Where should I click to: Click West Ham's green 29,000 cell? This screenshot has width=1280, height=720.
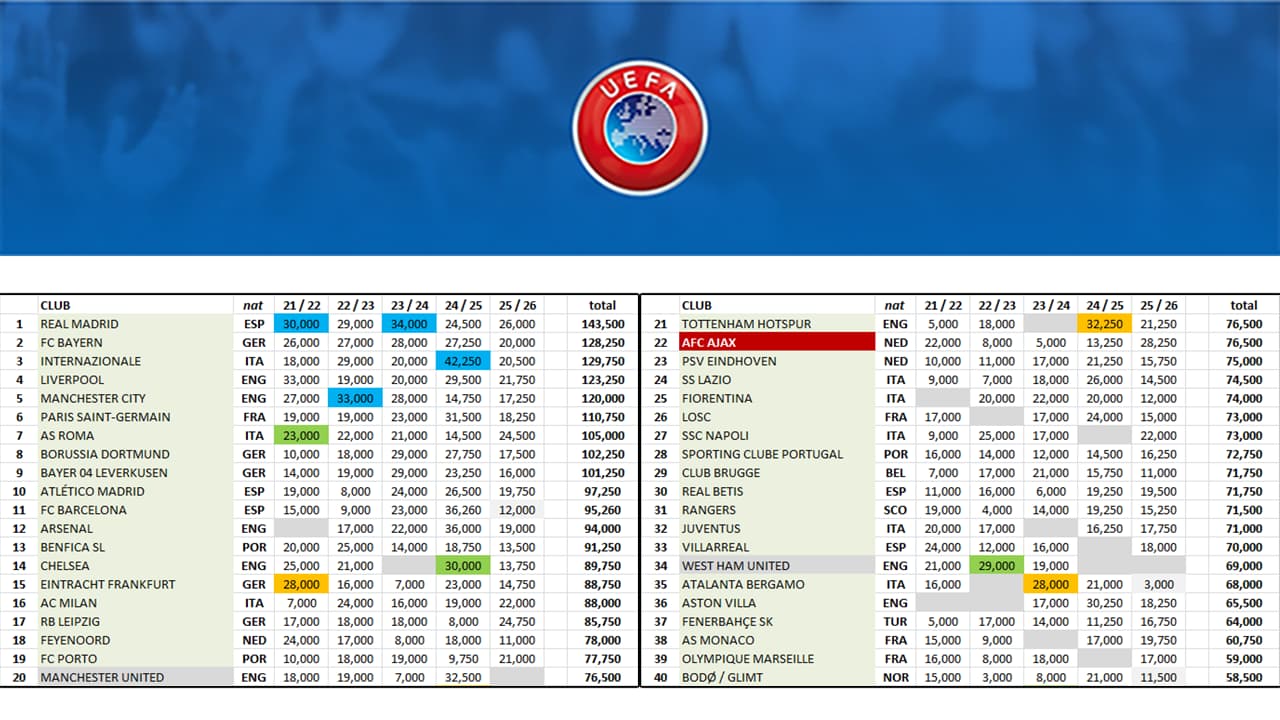996,565
